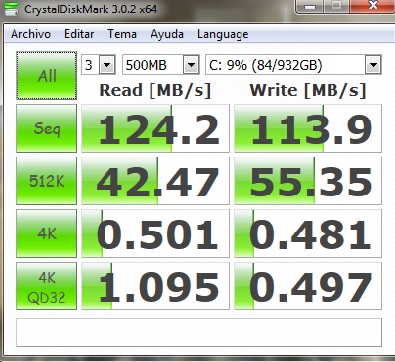Select the 4K QD32 read result 1.095
Image resolution: width=395 pixels, height=362 pixels.
pyautogui.click(x=155, y=286)
